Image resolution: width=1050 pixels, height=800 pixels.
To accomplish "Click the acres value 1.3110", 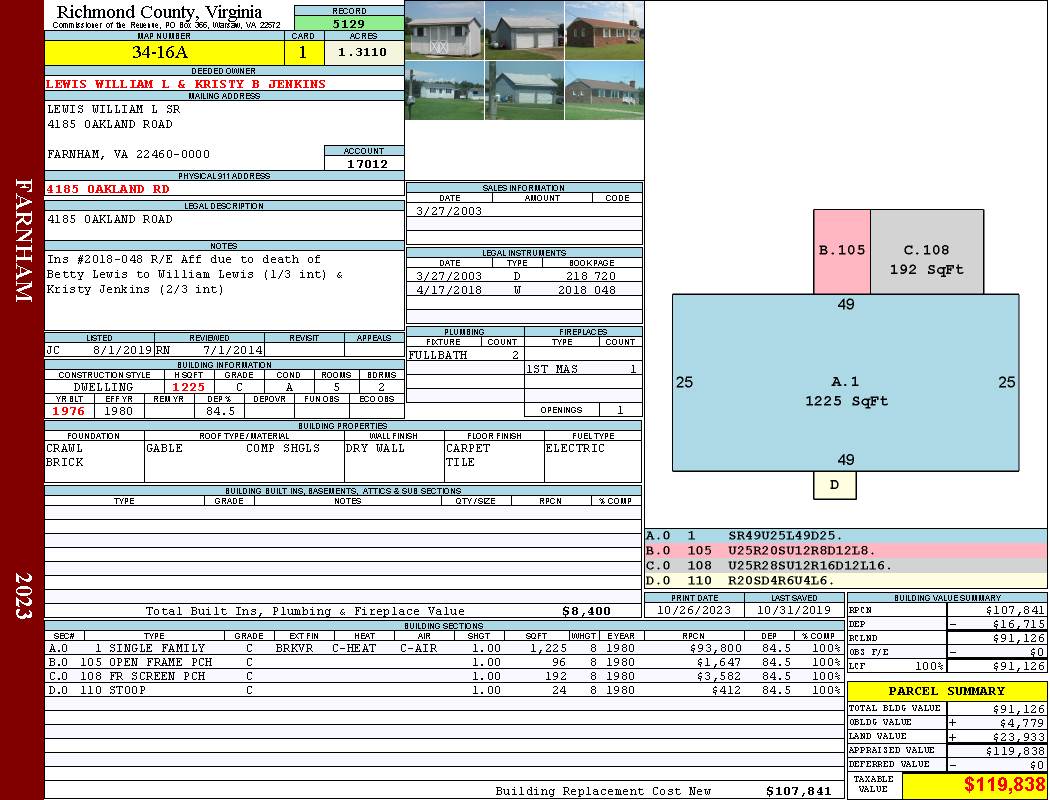I will [363, 52].
